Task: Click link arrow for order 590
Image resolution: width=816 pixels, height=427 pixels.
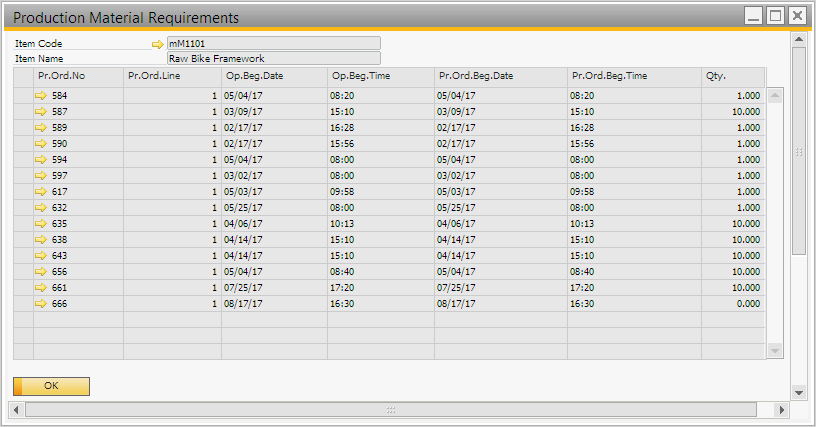Action: [x=41, y=144]
